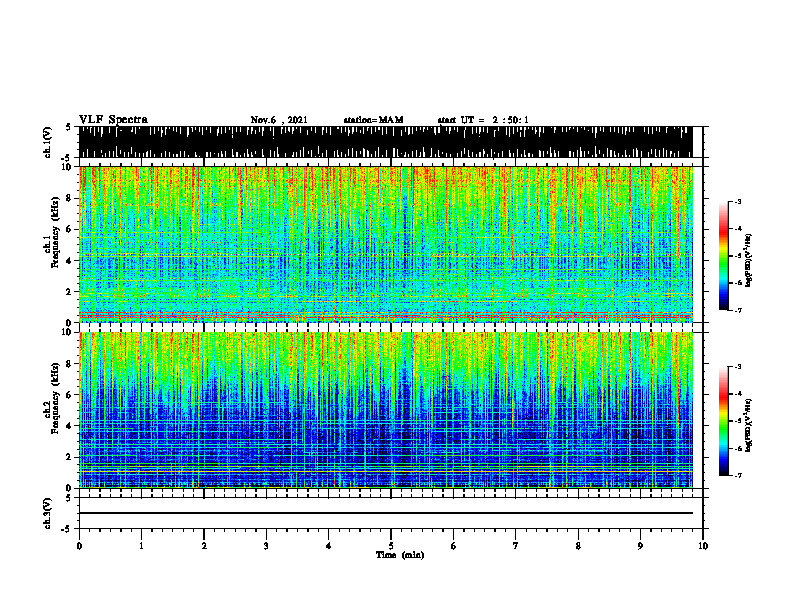Click the "7" tick on the time axis
This screenshot has height=612, width=792.
516,546
